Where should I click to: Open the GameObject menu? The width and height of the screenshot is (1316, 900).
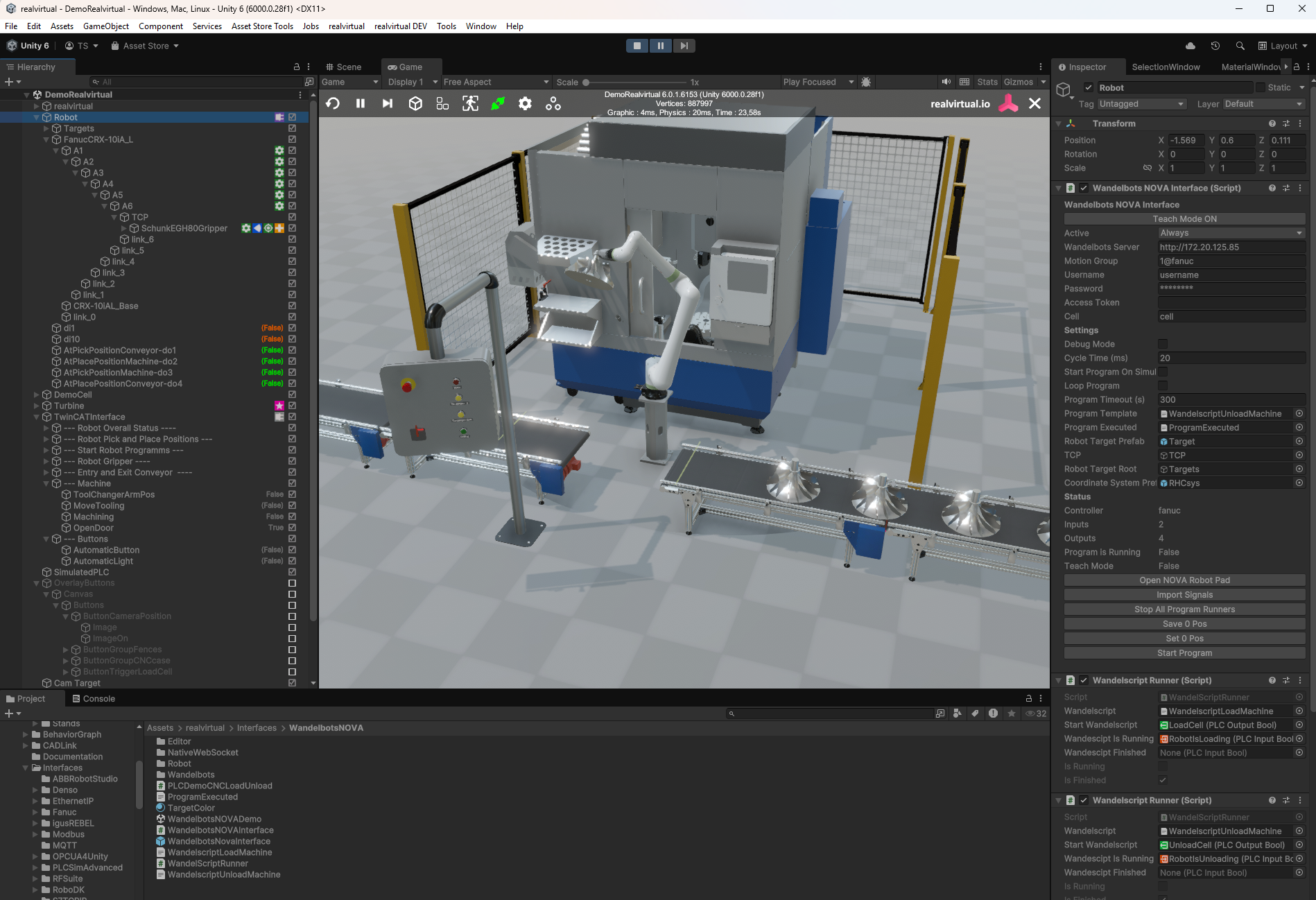click(105, 26)
